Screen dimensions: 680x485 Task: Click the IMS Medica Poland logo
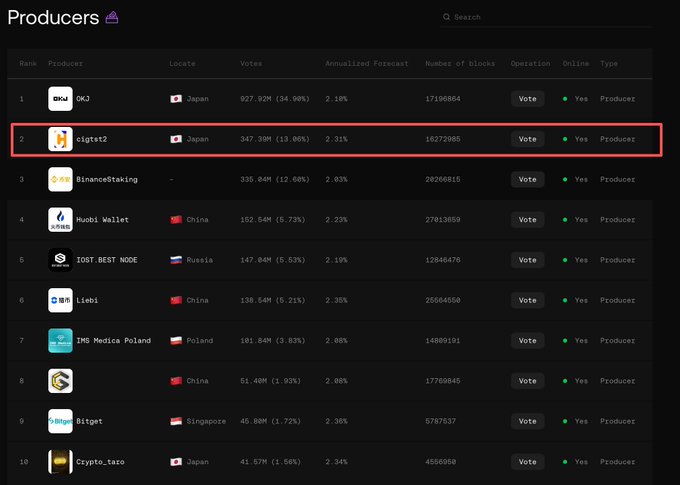pyautogui.click(x=60, y=341)
